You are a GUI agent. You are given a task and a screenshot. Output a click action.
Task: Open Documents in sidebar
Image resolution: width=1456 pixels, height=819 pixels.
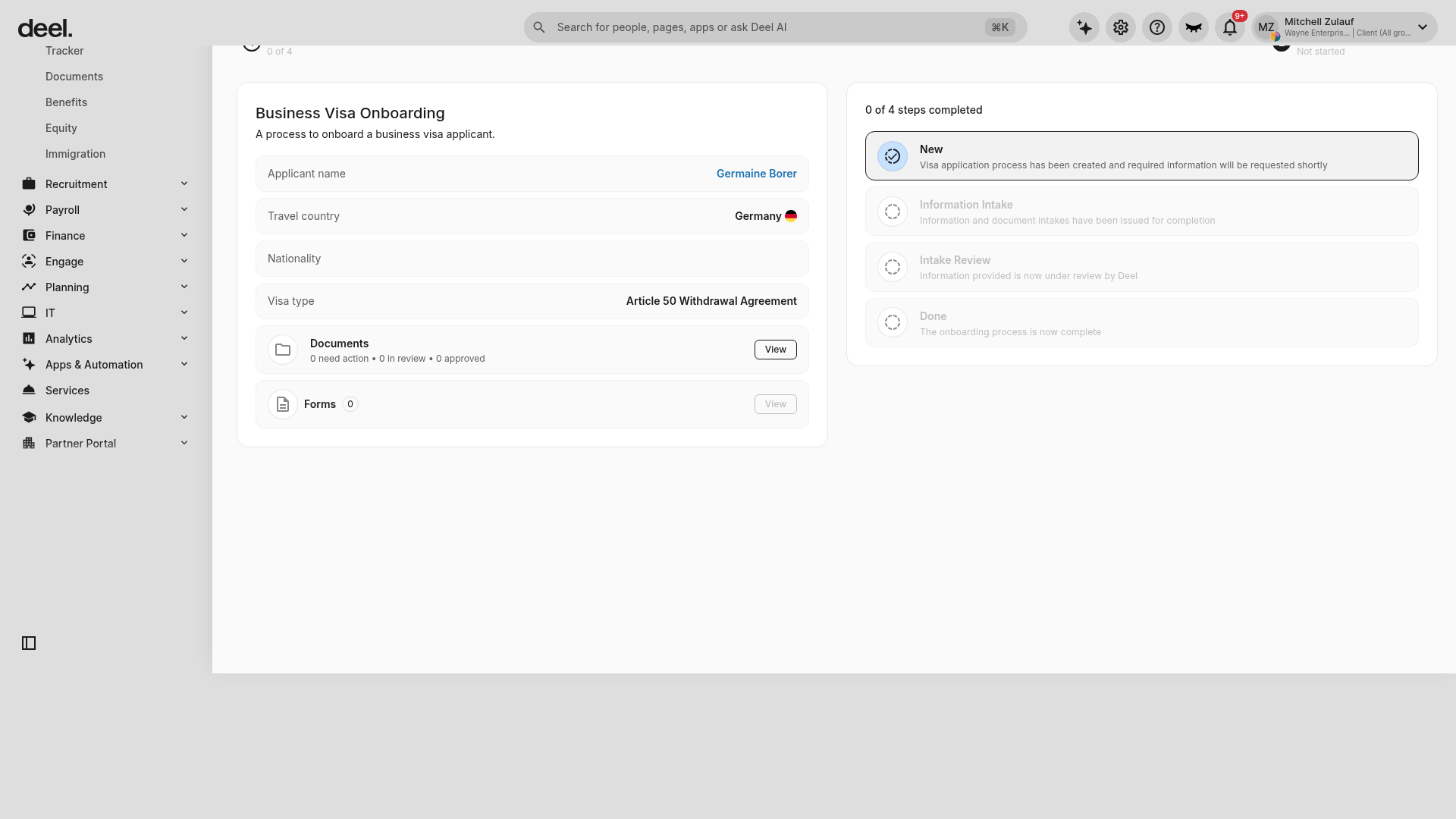click(74, 77)
